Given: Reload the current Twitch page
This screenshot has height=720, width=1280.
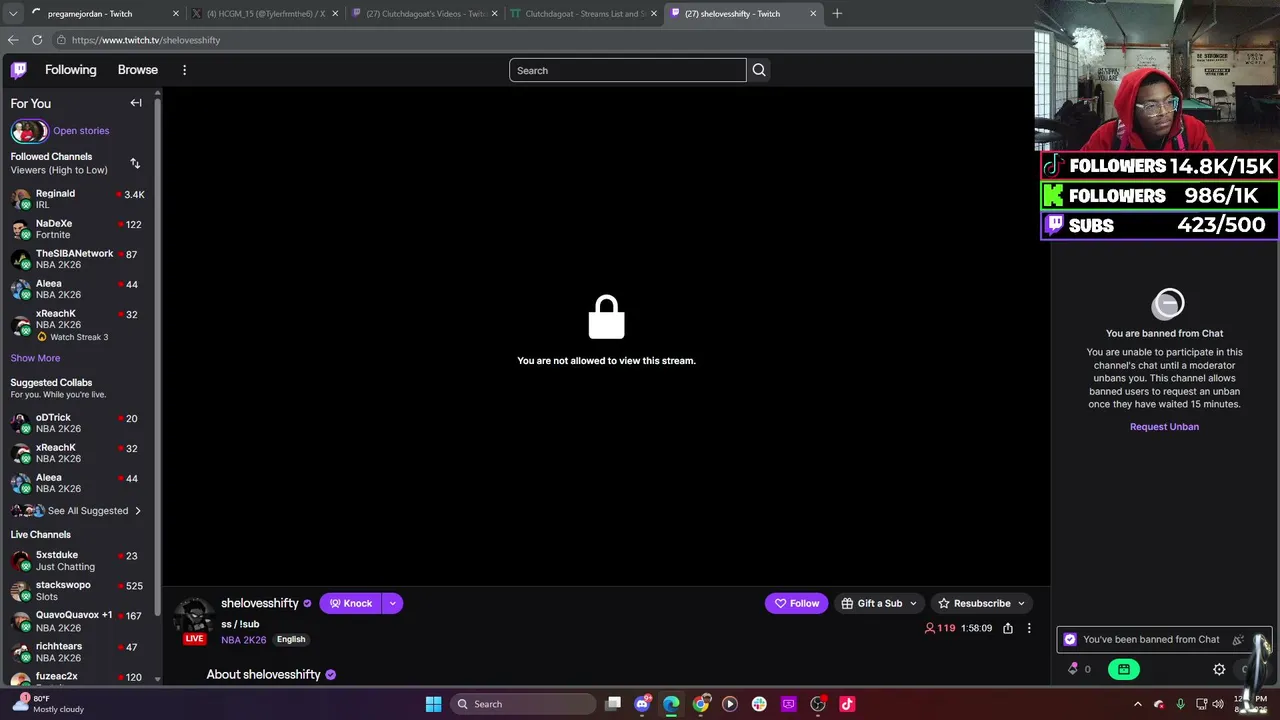Looking at the screenshot, I should pos(37,40).
